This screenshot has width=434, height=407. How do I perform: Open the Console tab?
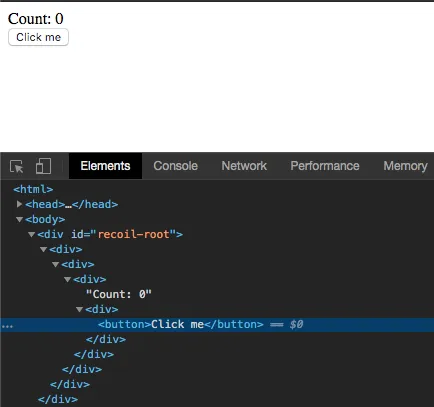[176, 166]
